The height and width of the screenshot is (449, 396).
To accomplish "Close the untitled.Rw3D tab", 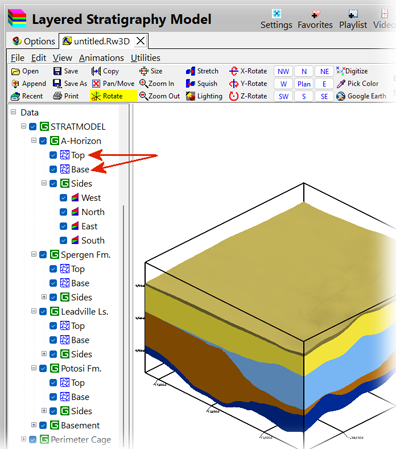I will pos(141,41).
